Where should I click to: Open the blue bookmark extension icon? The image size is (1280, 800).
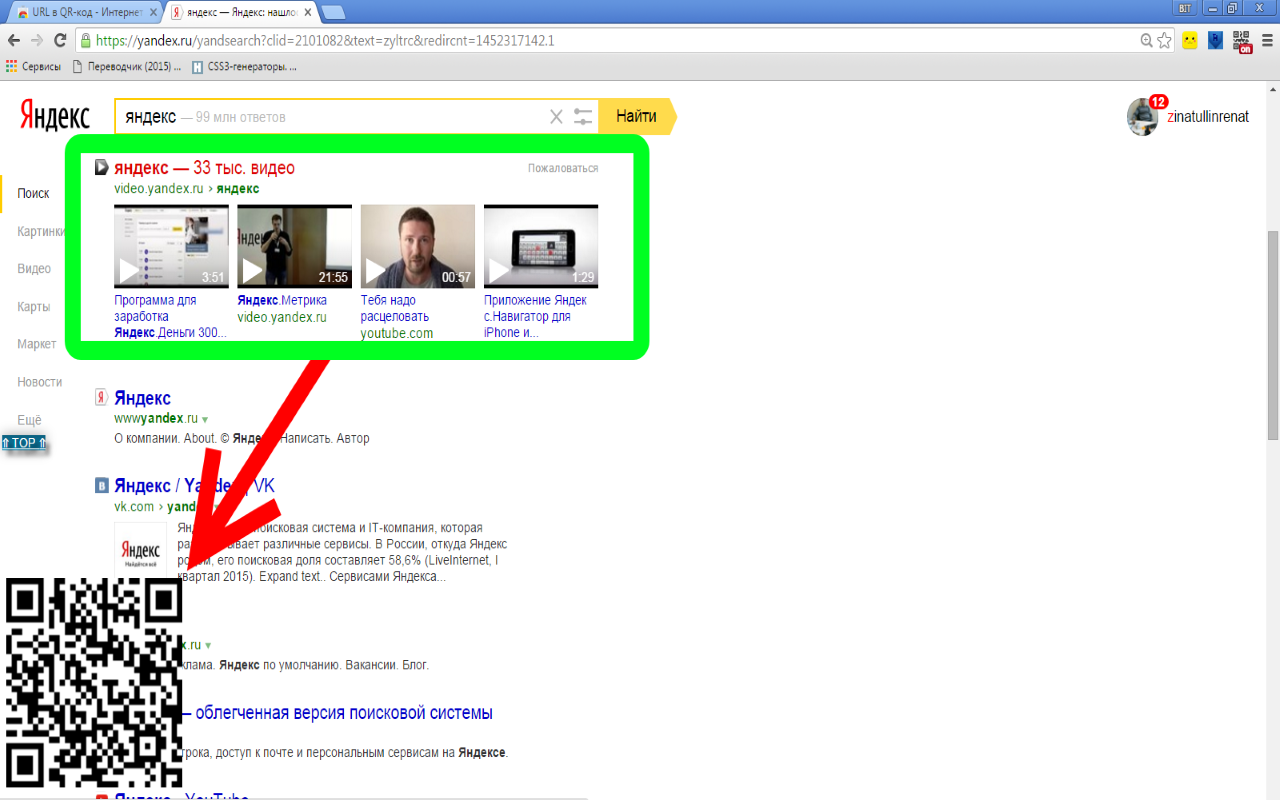tap(1216, 41)
